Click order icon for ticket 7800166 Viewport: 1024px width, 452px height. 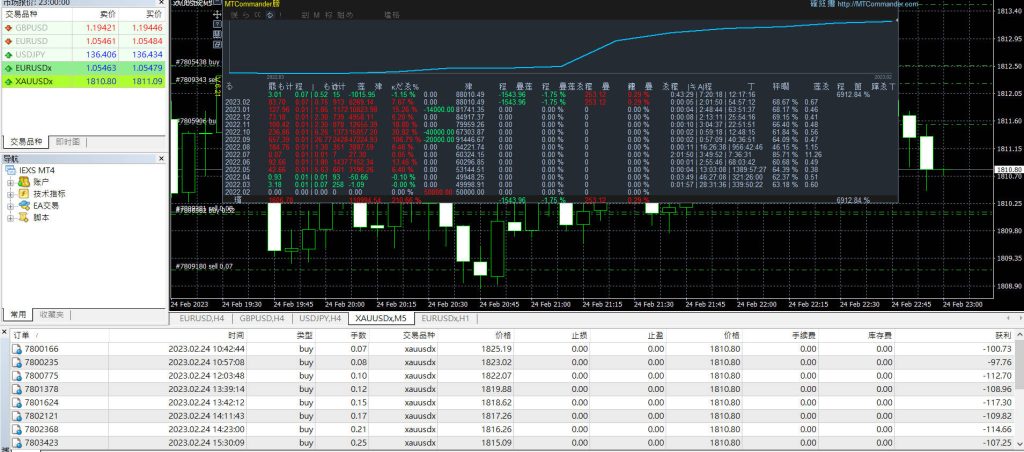[15, 348]
